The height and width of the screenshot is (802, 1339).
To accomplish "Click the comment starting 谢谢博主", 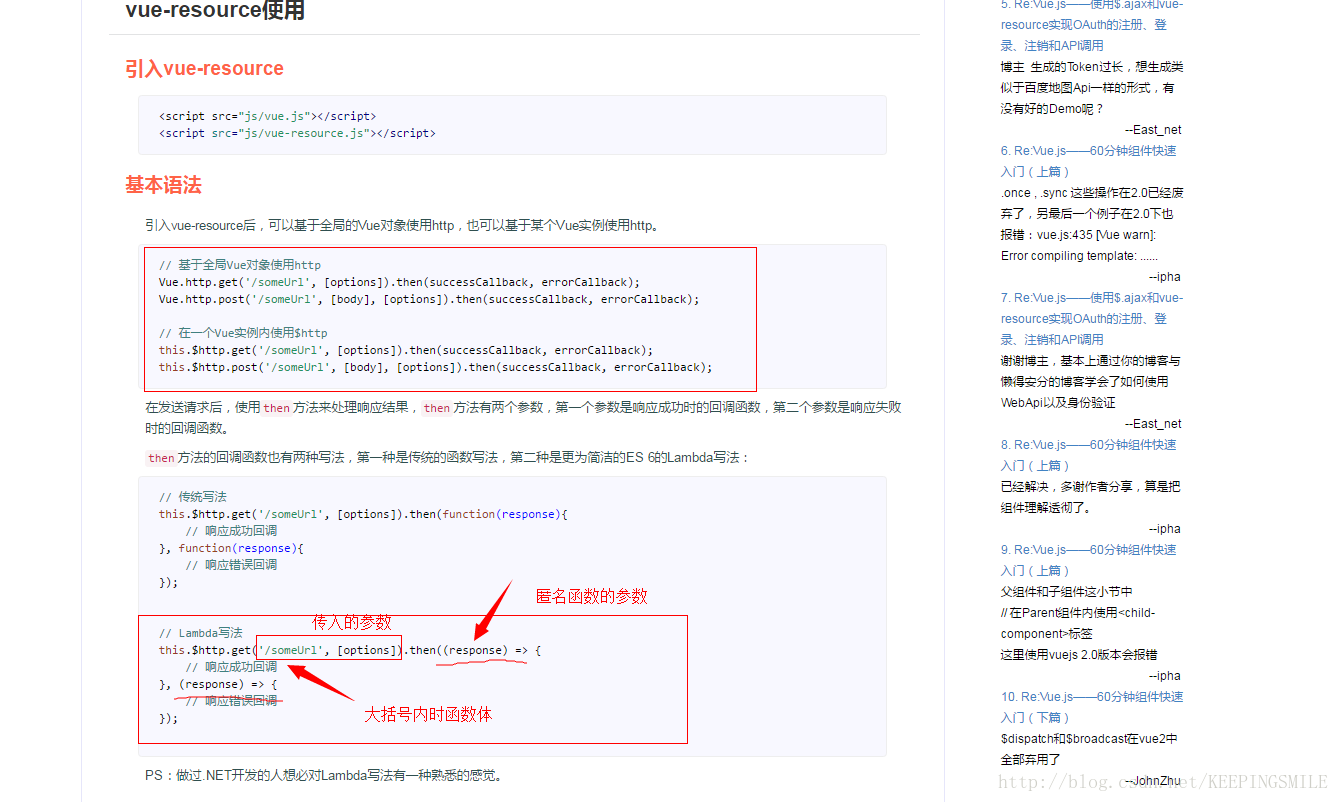I will click(1091, 381).
